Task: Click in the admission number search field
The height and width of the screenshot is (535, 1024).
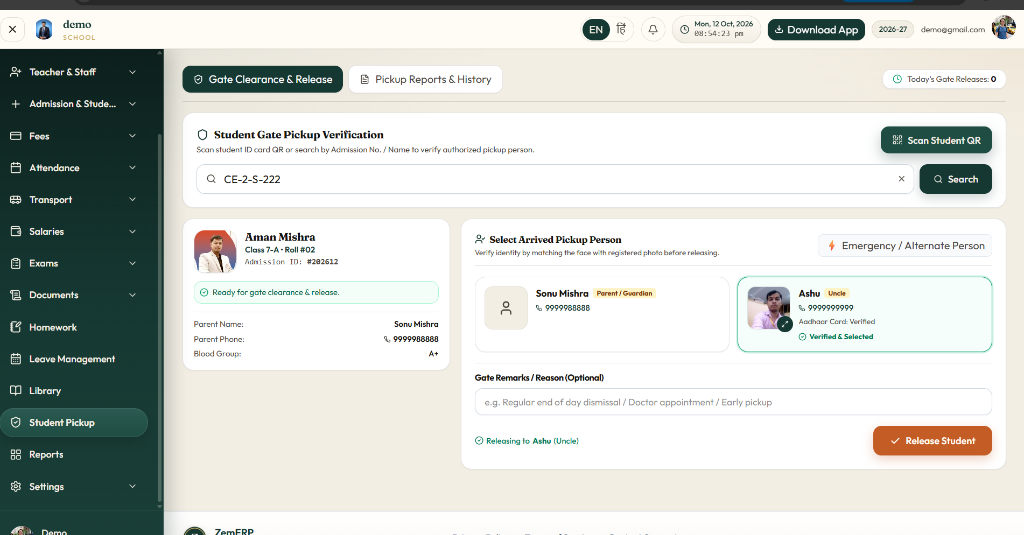Action: [555, 179]
